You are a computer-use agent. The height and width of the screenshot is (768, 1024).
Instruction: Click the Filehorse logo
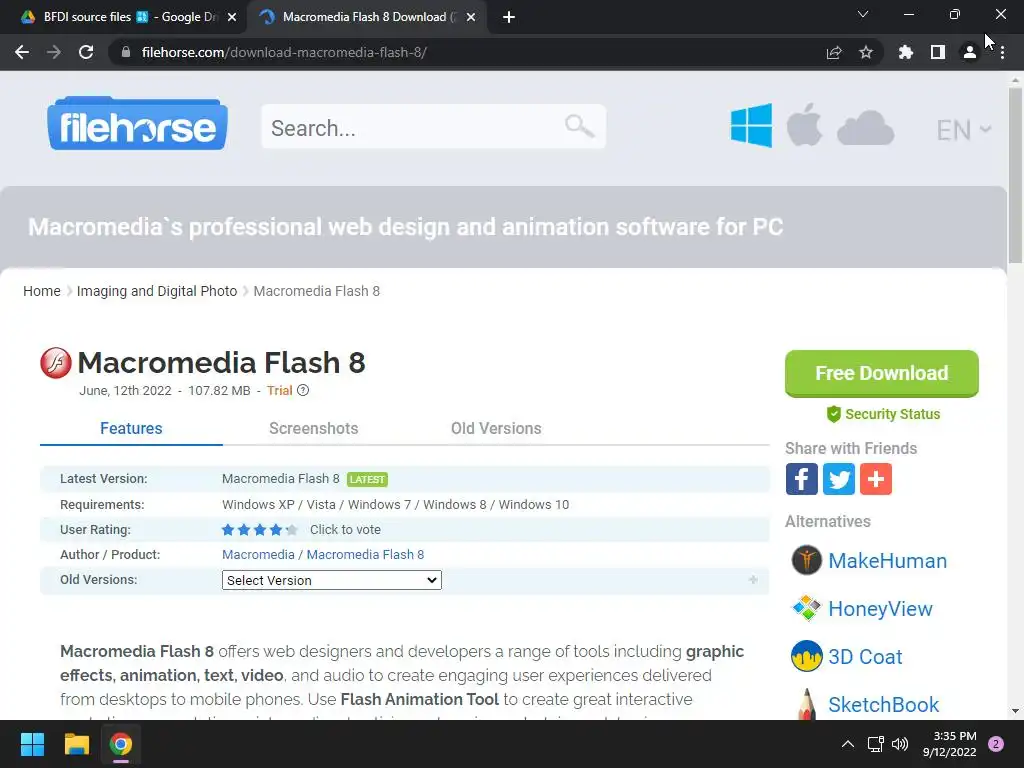137,124
